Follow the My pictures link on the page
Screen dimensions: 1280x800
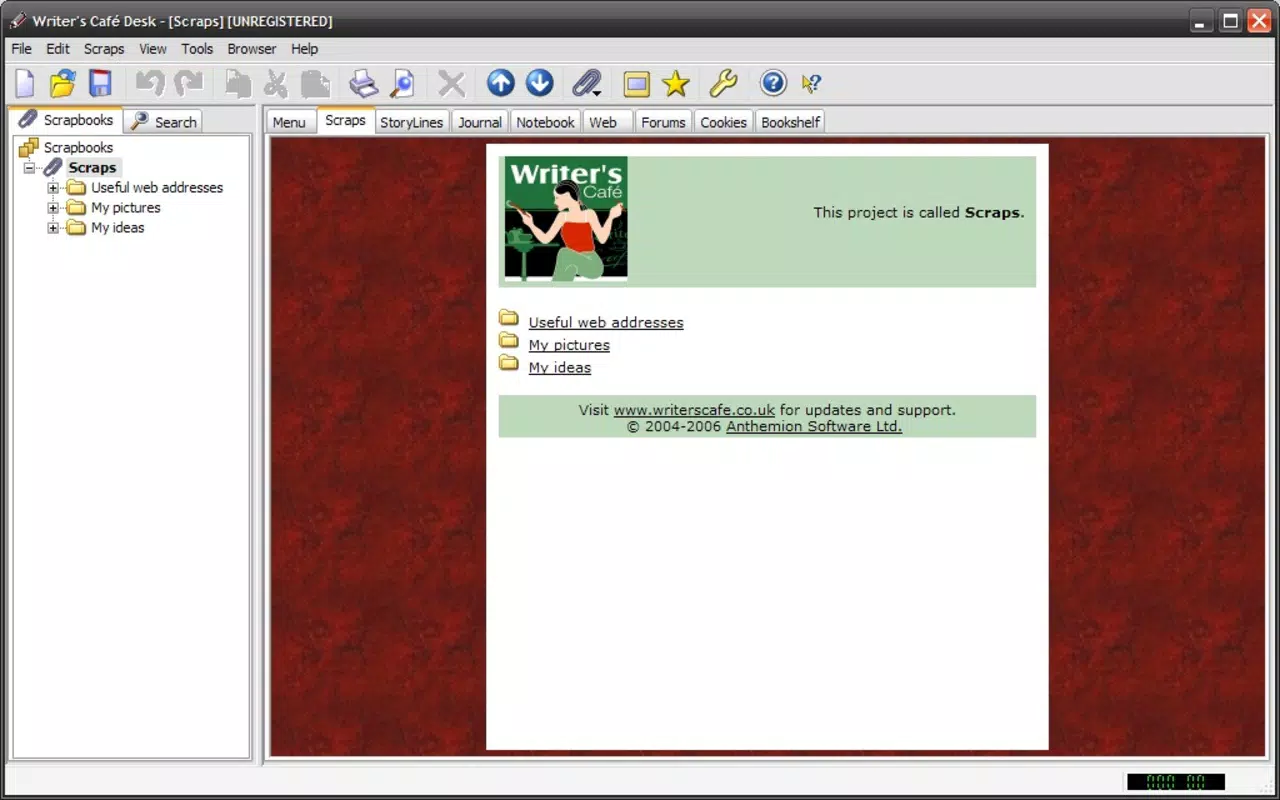(x=569, y=345)
